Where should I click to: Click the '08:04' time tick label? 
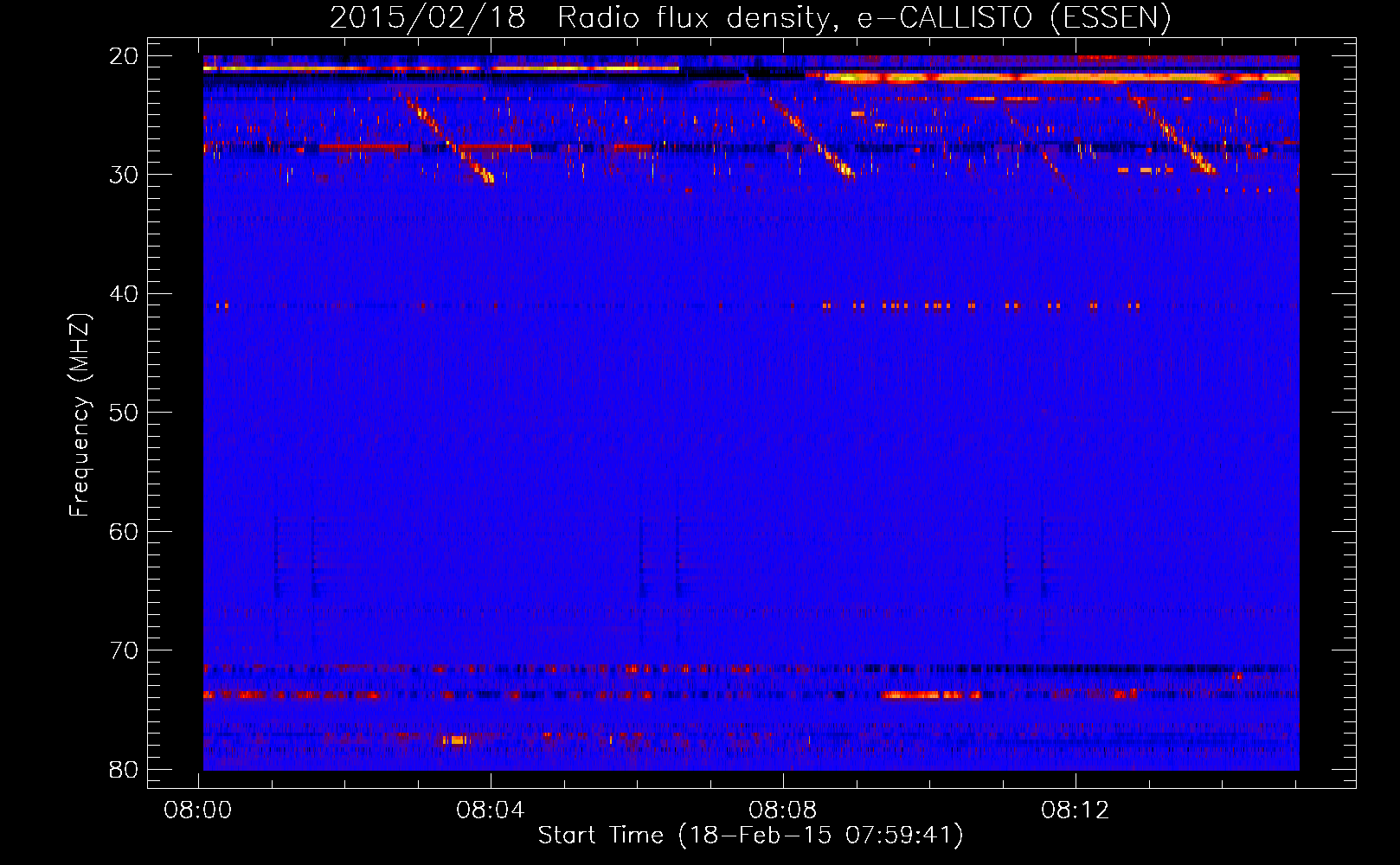coord(491,811)
